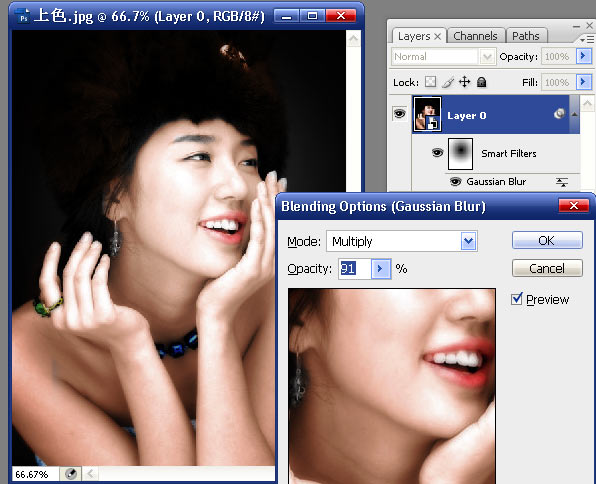This screenshot has height=484, width=596.
Task: Select the Smart Filters mask thumbnail
Action: click(460, 154)
